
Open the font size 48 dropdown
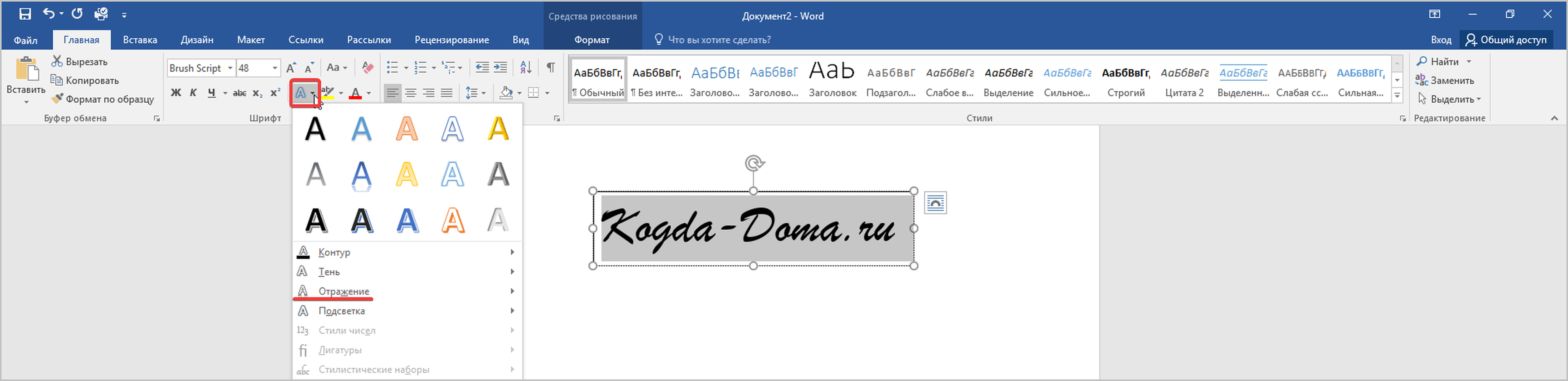click(275, 68)
